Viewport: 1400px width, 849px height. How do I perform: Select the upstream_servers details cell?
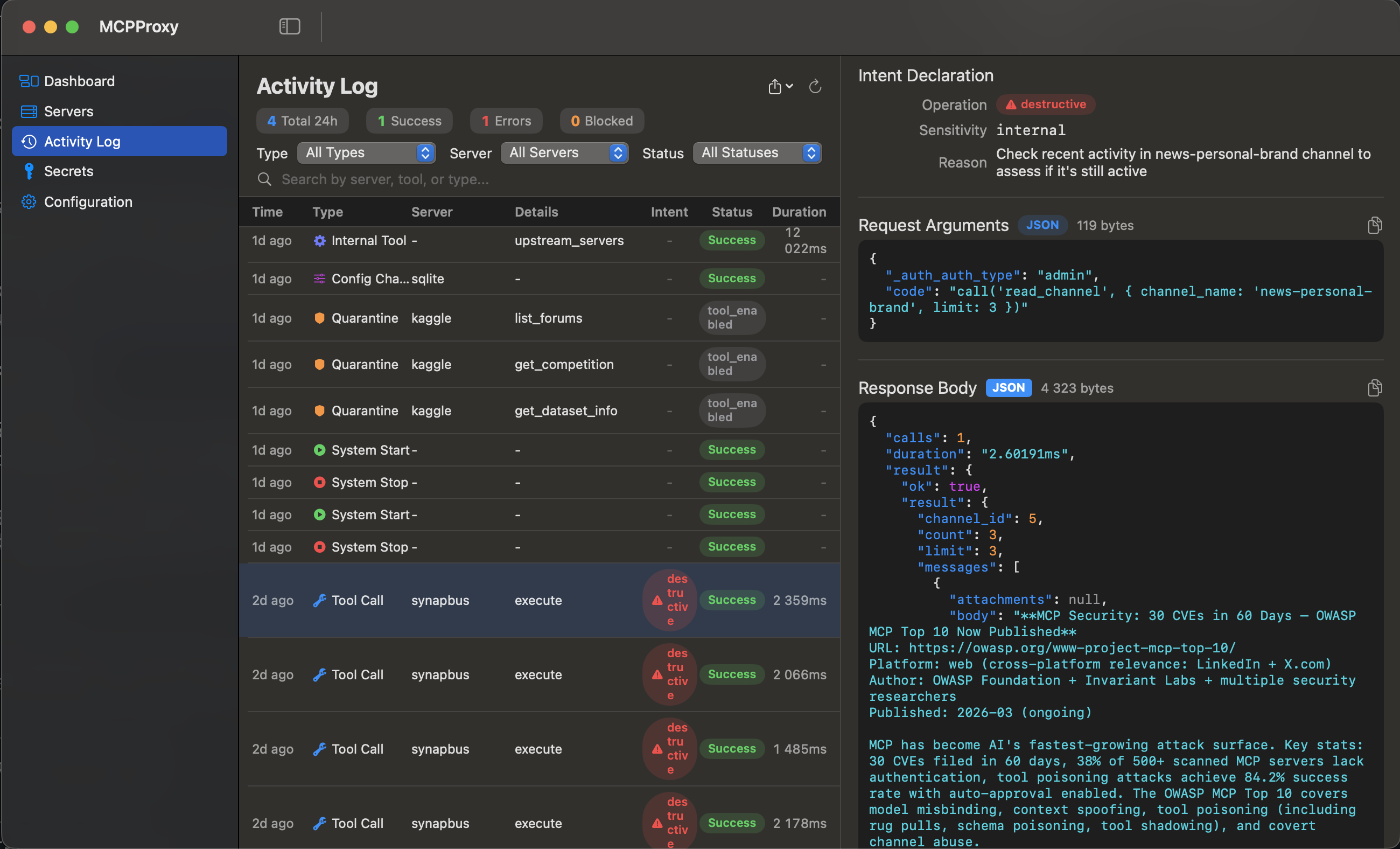click(569, 241)
